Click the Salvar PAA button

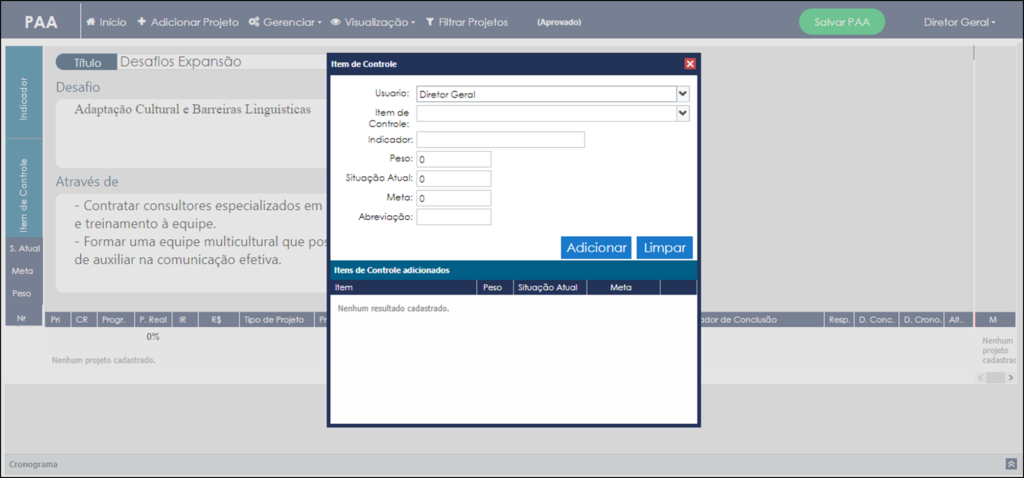(842, 22)
